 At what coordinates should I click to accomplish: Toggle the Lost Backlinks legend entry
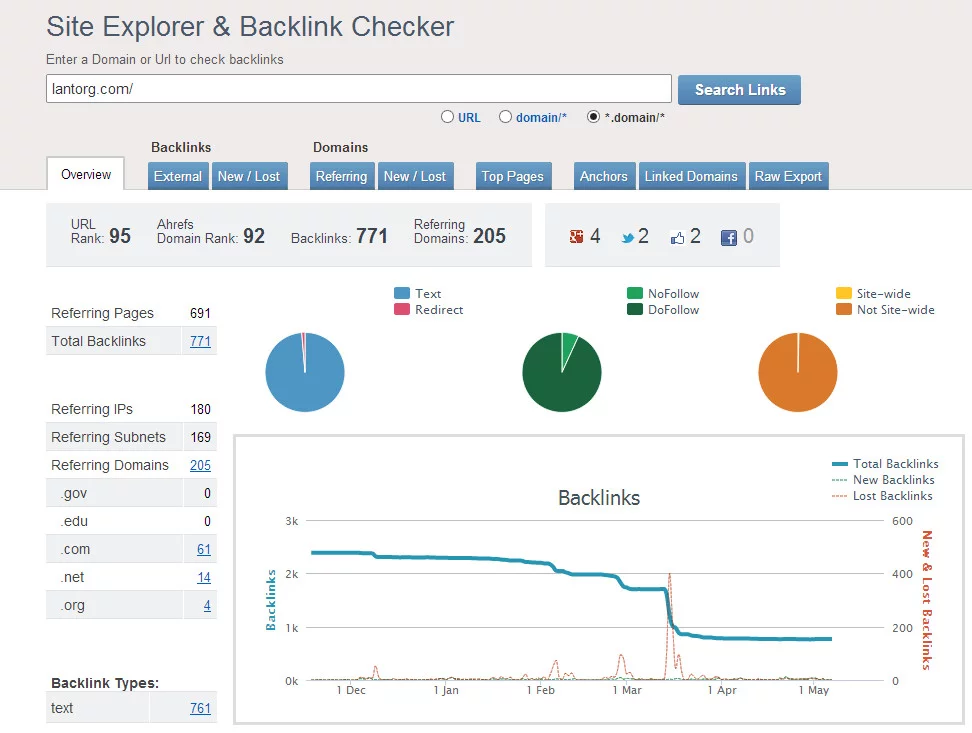(x=892, y=496)
